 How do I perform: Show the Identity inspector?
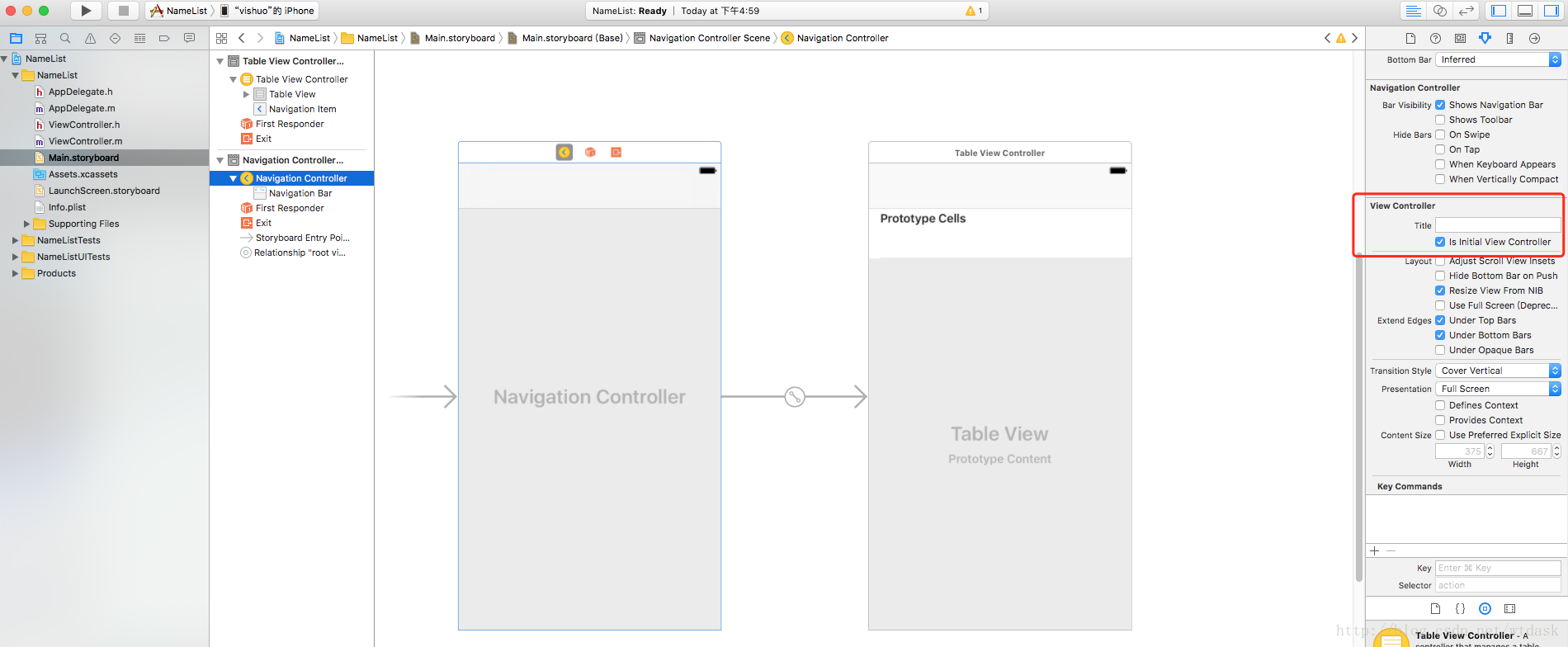1460,38
